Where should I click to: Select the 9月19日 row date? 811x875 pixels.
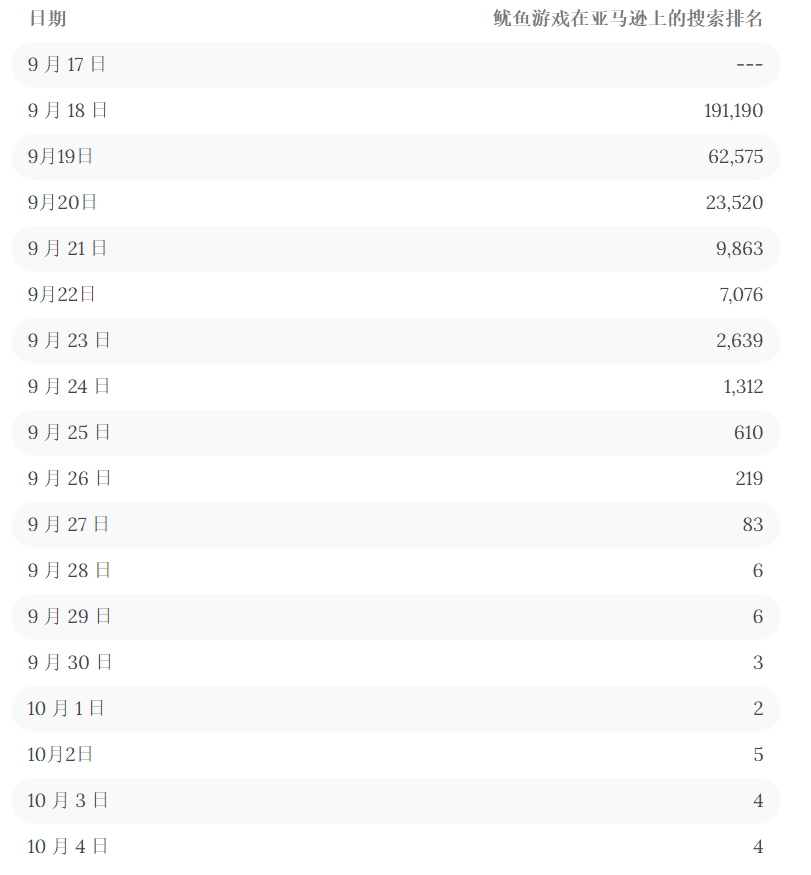coord(61,157)
